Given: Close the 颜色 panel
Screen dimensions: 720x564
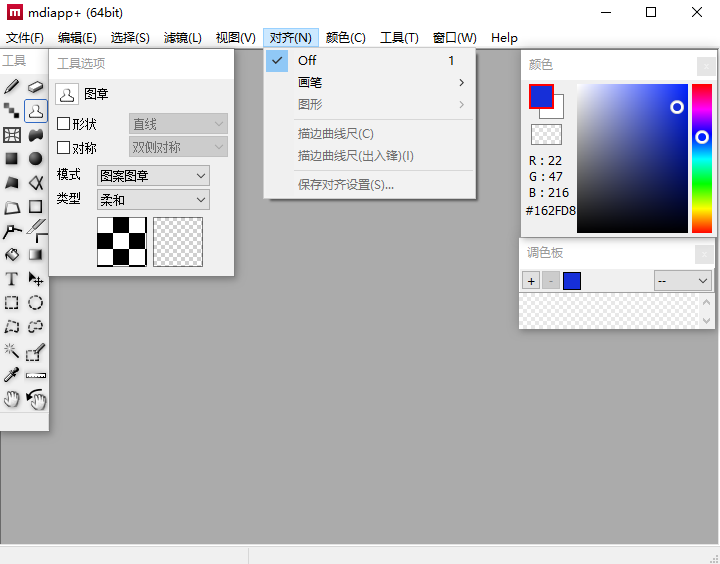Looking at the screenshot, I should pos(706,66).
